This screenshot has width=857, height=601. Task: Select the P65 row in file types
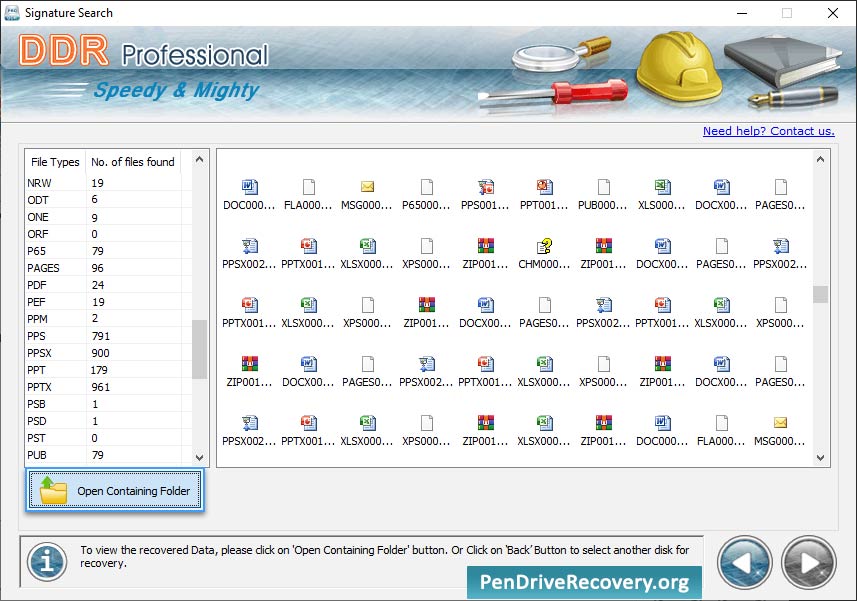(104, 251)
